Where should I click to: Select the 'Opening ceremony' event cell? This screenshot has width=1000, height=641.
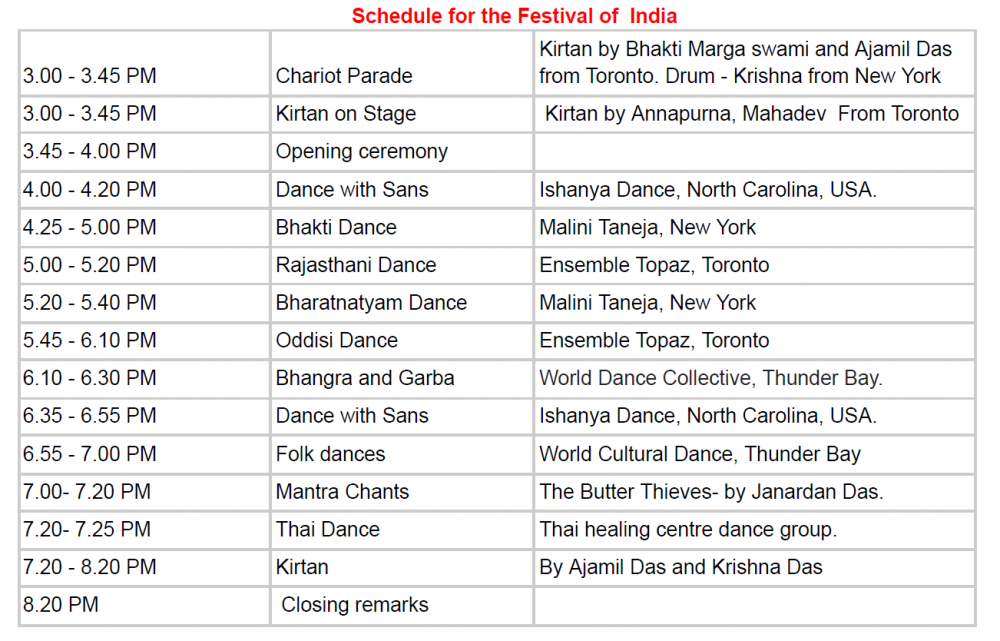(x=402, y=152)
